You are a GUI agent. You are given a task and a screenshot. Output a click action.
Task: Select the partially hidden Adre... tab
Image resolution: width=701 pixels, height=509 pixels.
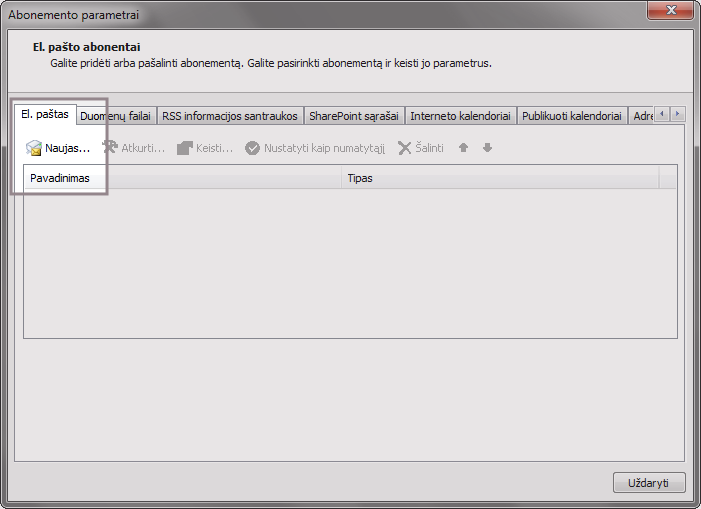click(642, 116)
